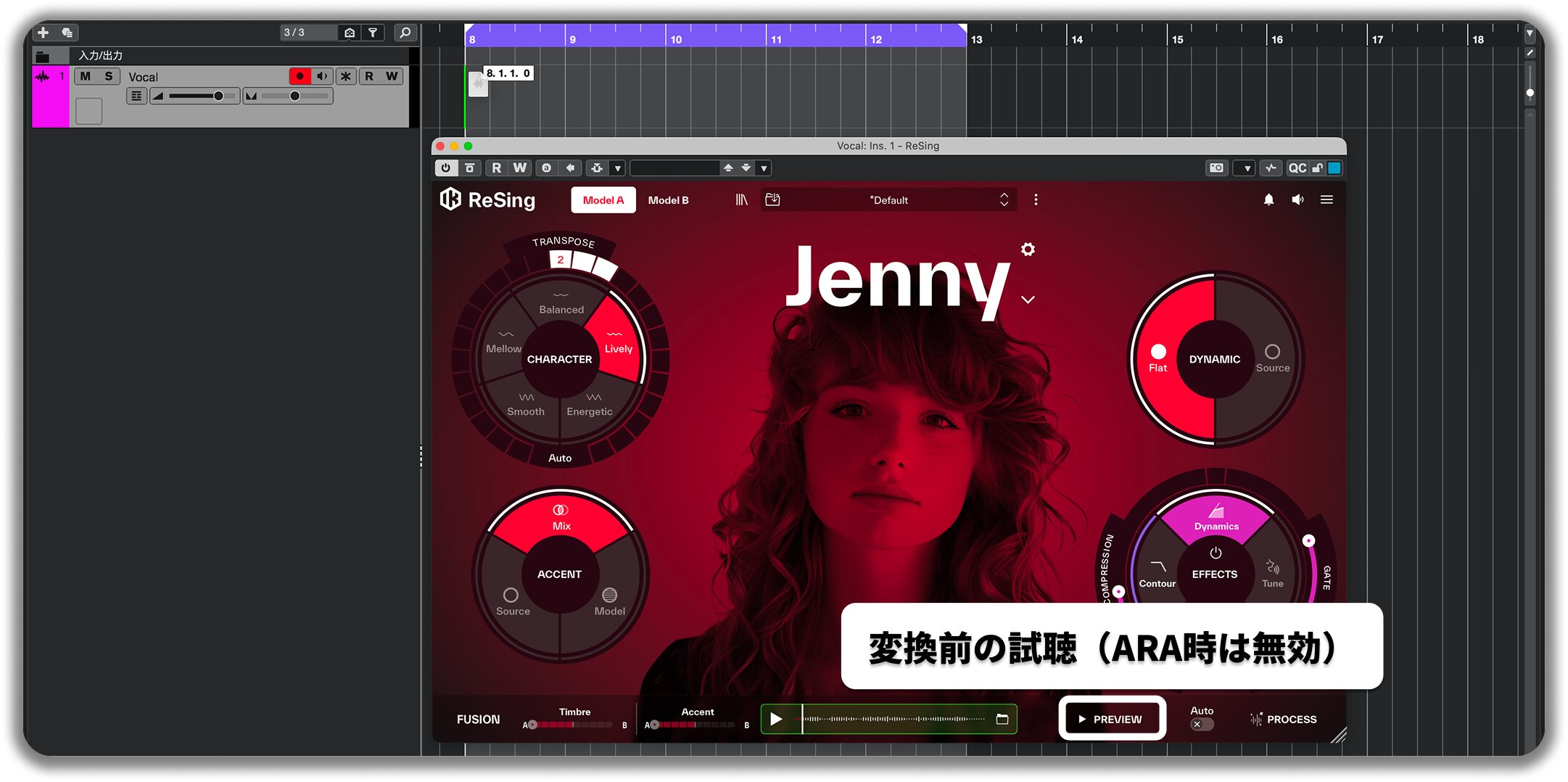Open the voice model settings gear
Screen dimensions: 1568x782
[x=1028, y=250]
